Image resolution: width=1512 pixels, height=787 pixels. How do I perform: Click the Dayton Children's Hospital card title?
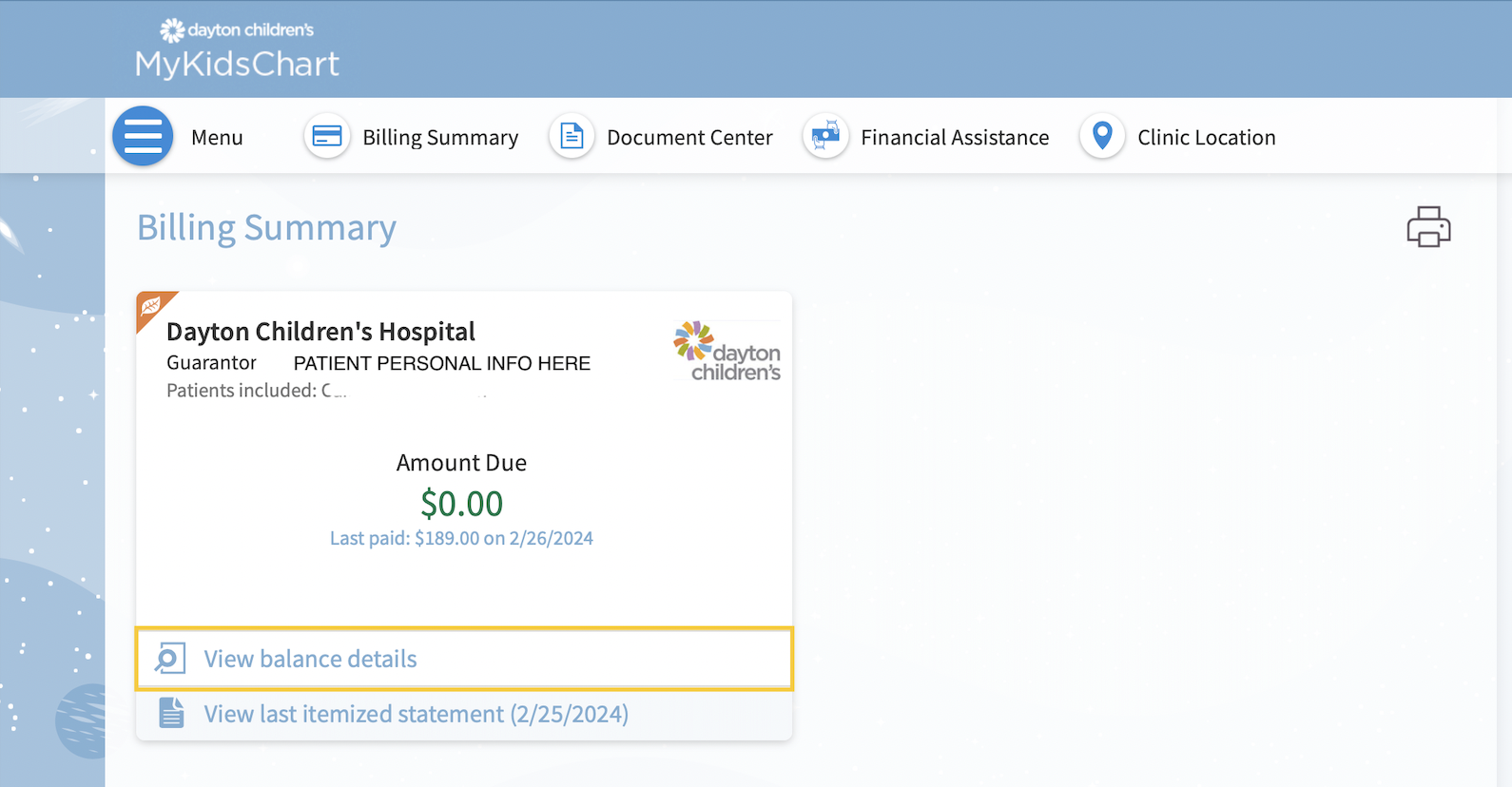[320, 332]
